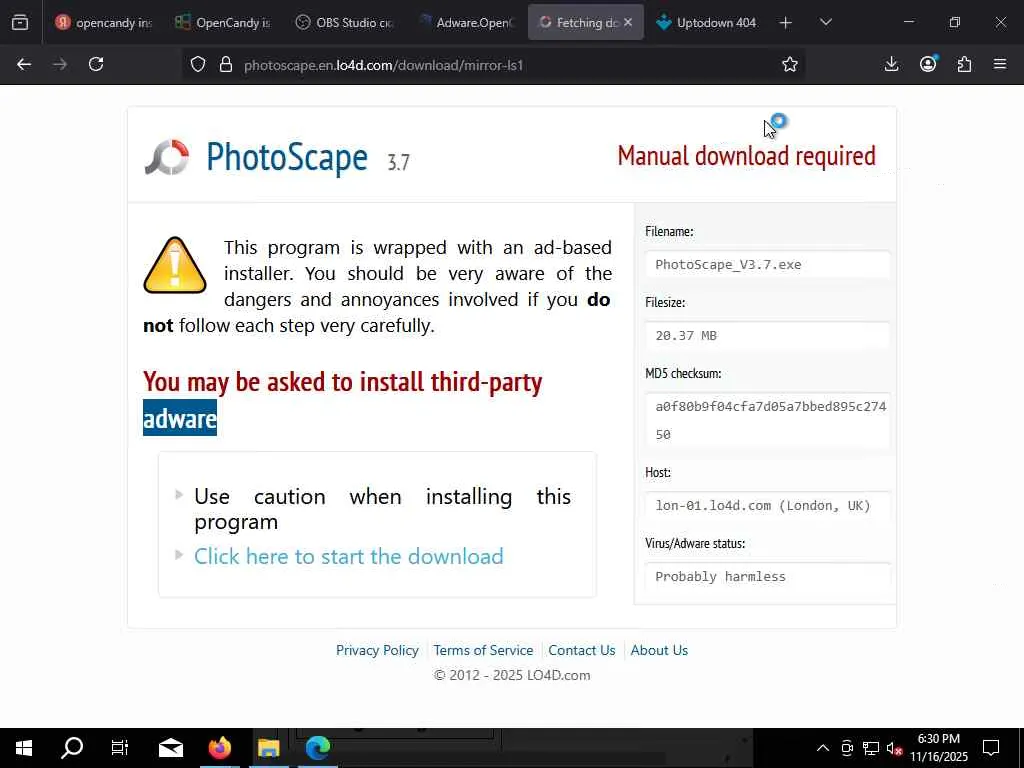The width and height of the screenshot is (1024, 768).
Task: Open Task View on the taskbar
Action: pyautogui.click(x=120, y=748)
